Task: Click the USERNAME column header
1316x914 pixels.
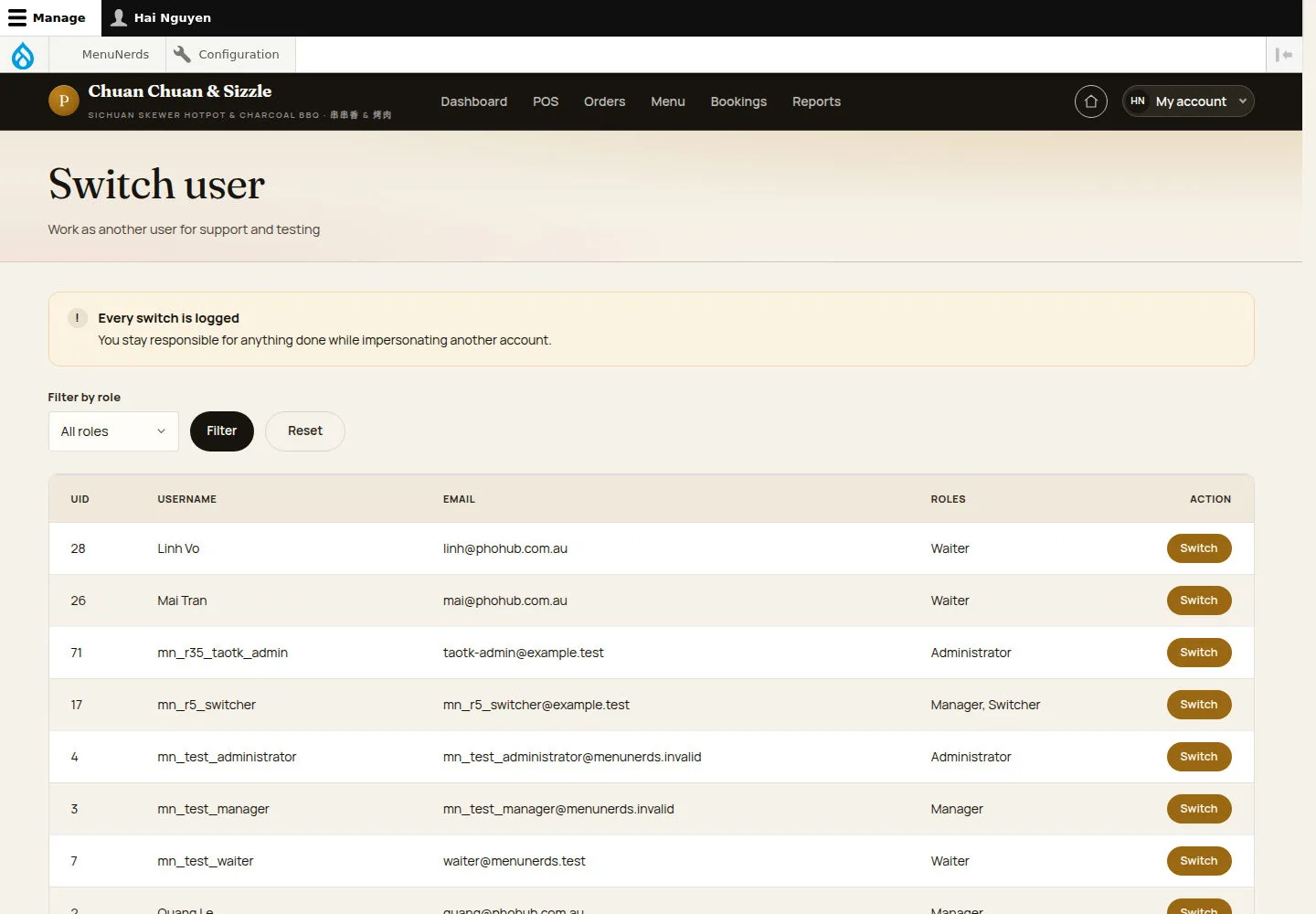Action: point(187,499)
